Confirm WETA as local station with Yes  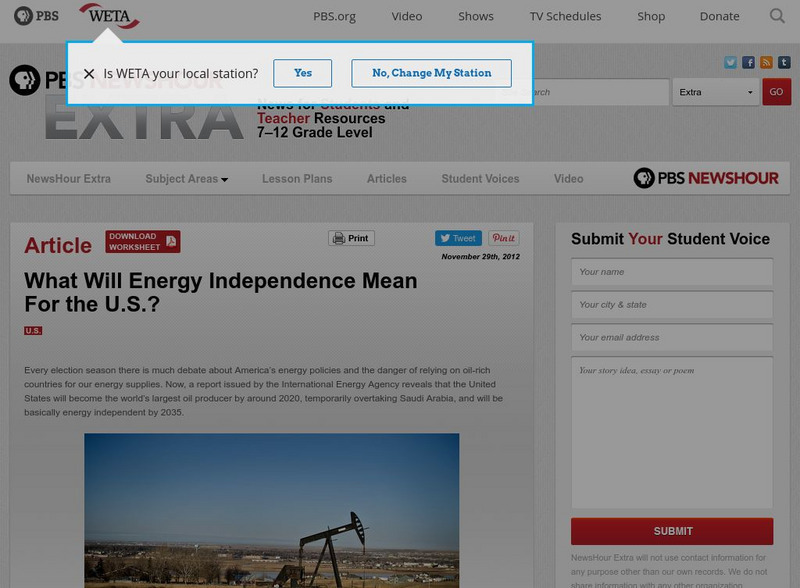point(303,73)
